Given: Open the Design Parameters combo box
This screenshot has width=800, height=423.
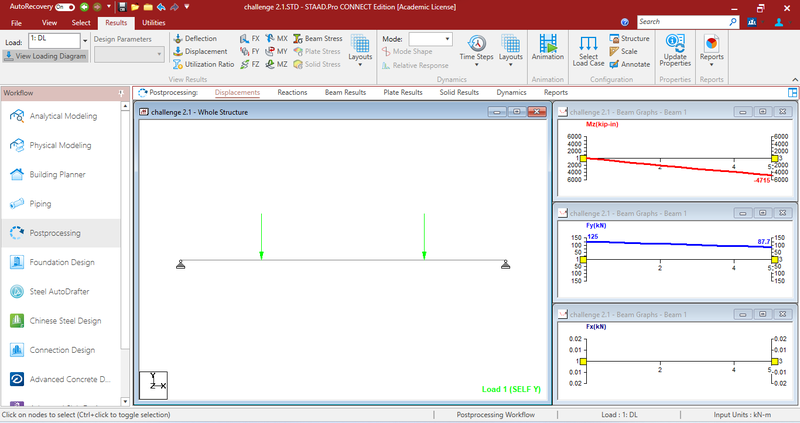Looking at the screenshot, I should [x=129, y=54].
